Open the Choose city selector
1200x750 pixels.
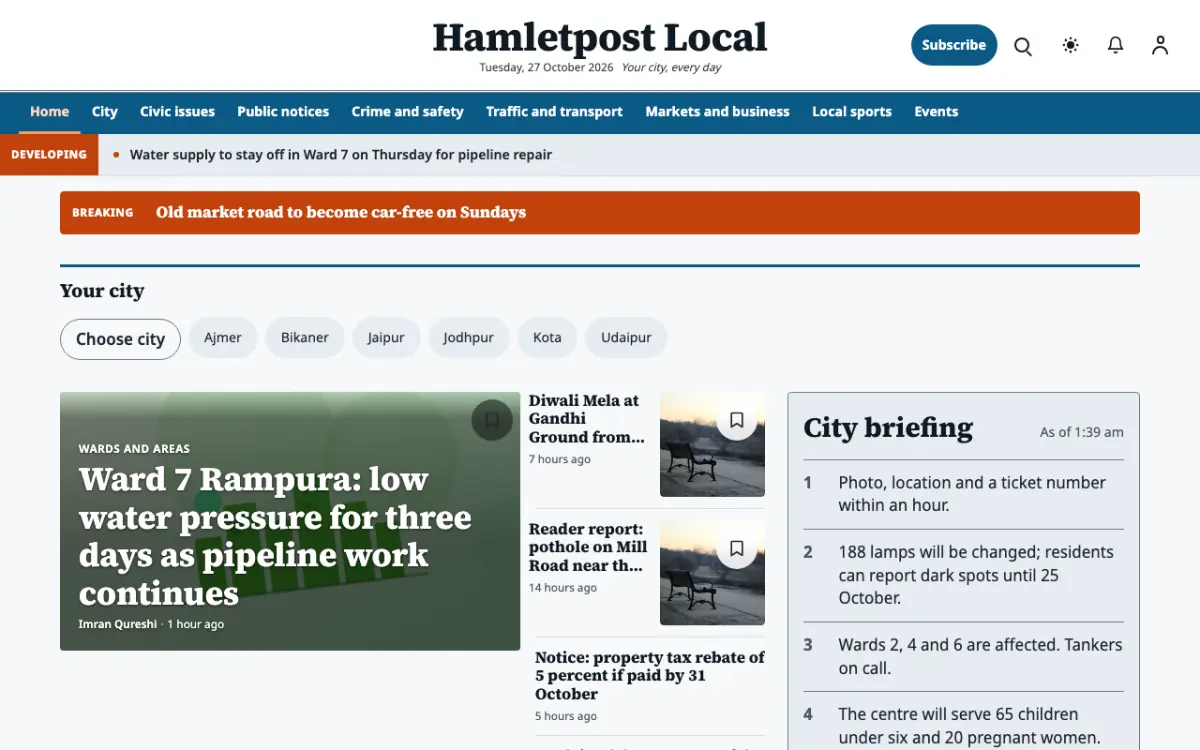click(120, 339)
